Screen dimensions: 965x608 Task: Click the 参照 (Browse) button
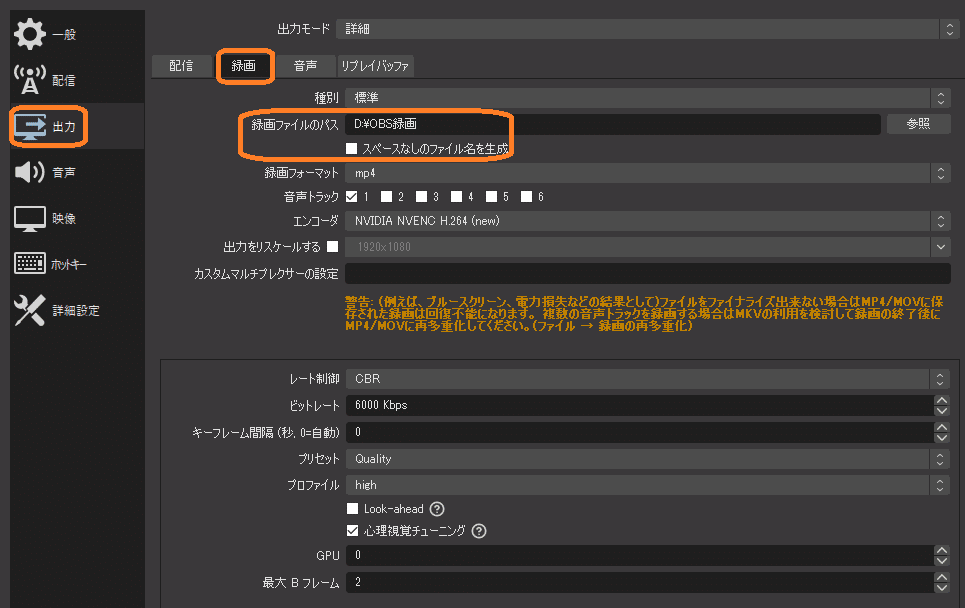(917, 123)
